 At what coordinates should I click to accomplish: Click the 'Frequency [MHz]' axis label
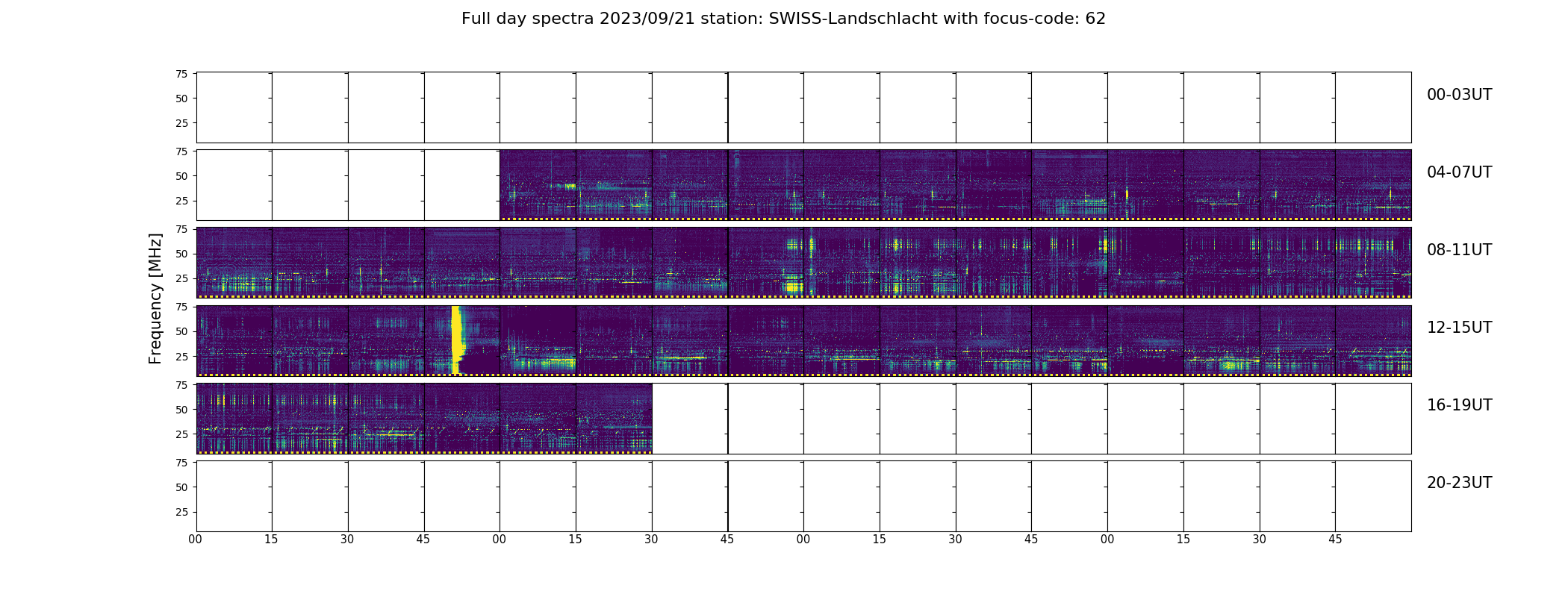click(155, 298)
